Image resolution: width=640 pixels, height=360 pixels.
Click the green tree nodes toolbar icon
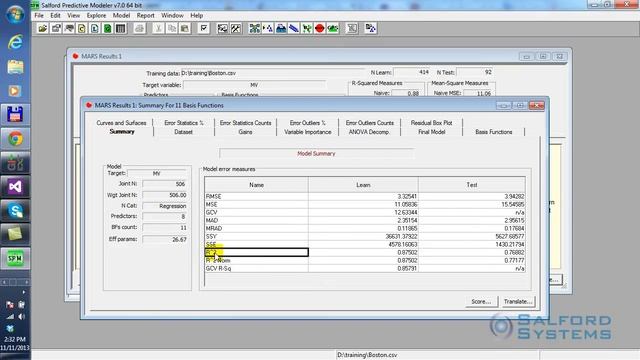pyautogui.click(x=307, y=28)
